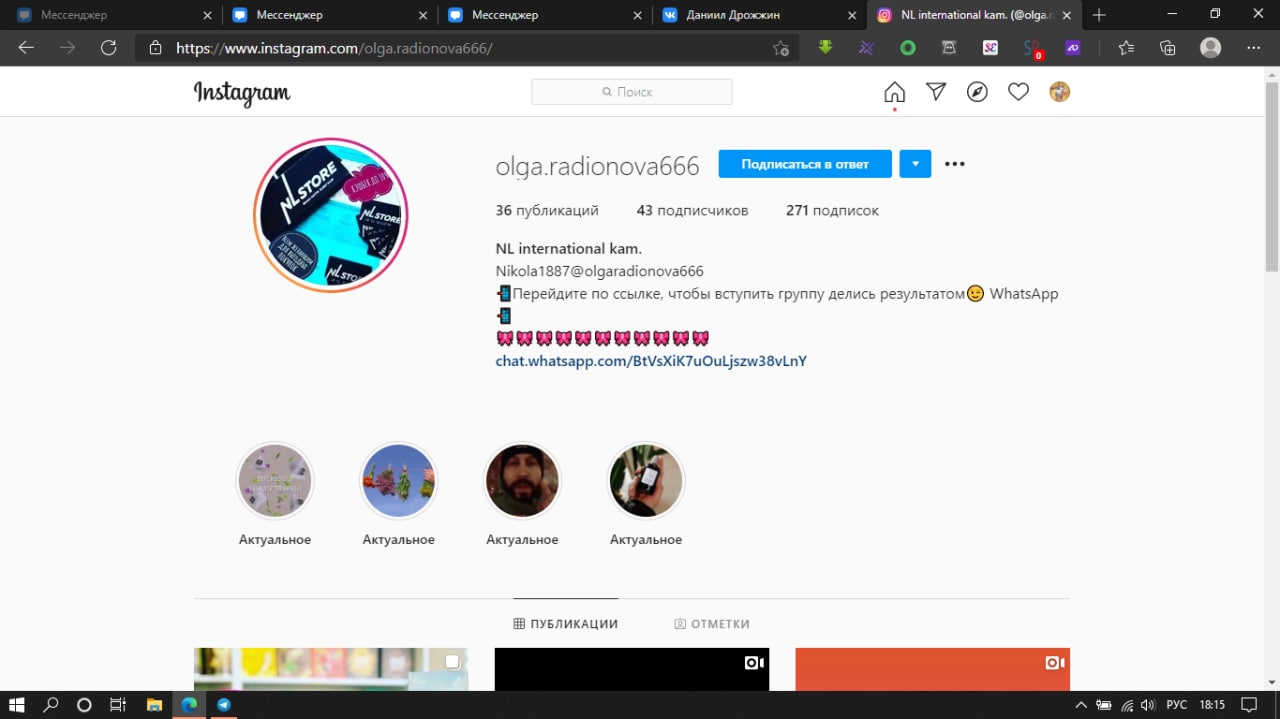The height and width of the screenshot is (719, 1280).
Task: Click page vertical scrollbar
Action: 1272,177
